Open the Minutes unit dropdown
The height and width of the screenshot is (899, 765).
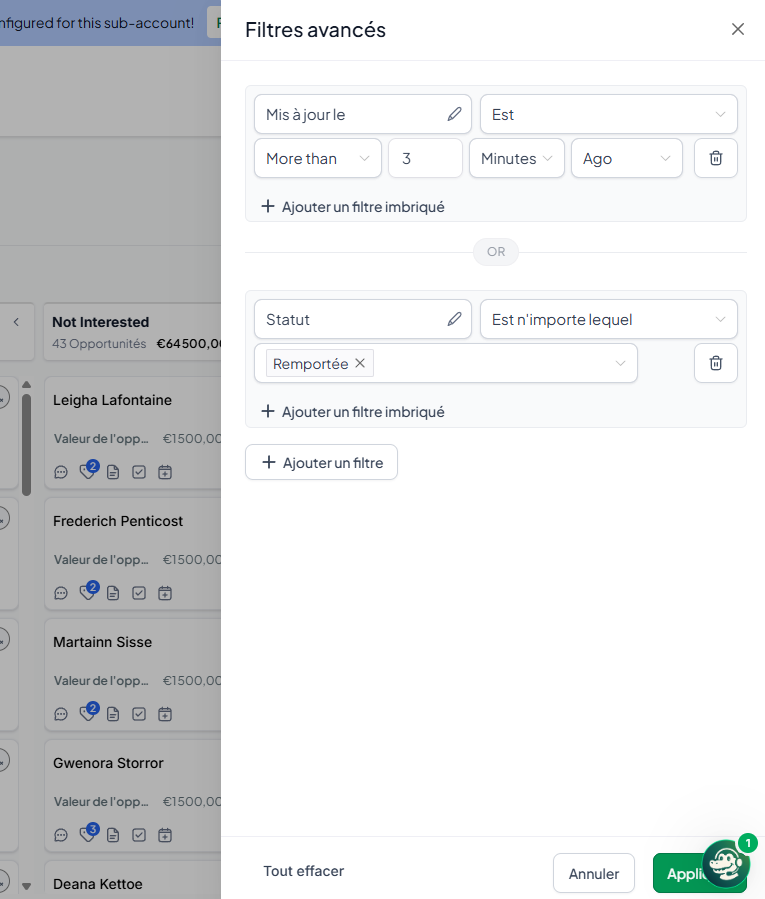(x=517, y=158)
